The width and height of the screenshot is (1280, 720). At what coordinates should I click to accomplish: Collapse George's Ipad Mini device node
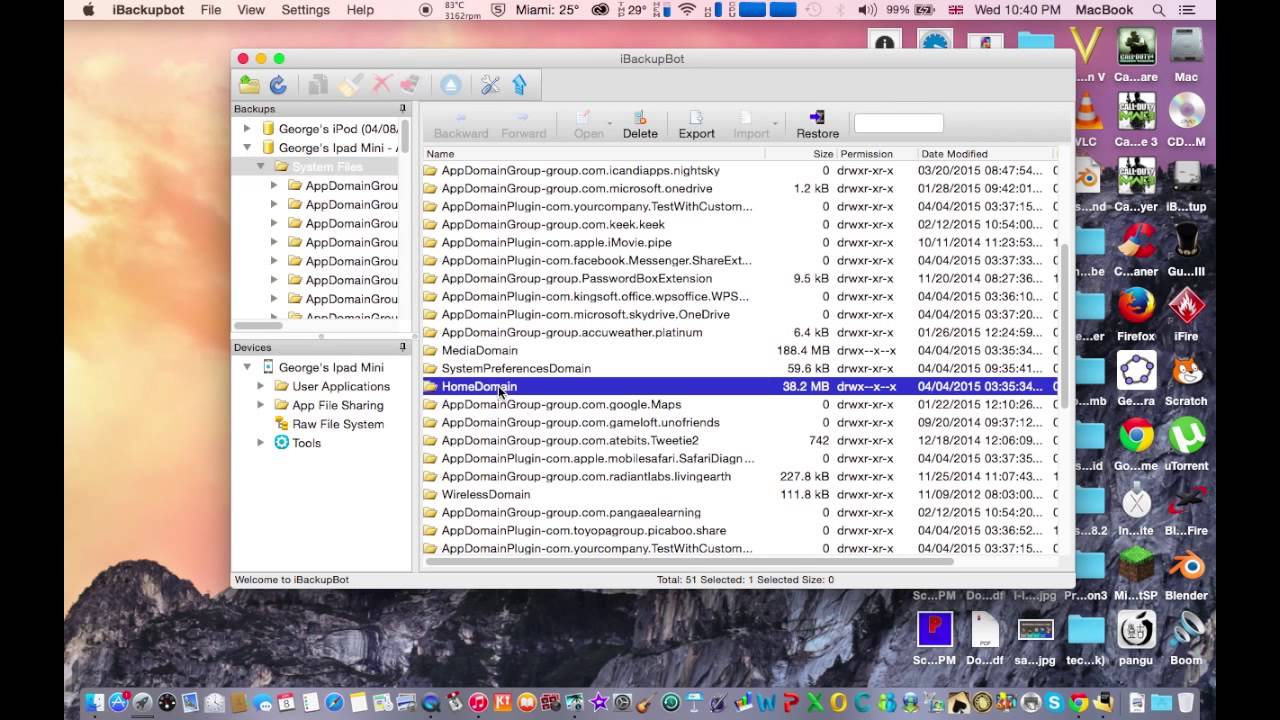click(247, 367)
